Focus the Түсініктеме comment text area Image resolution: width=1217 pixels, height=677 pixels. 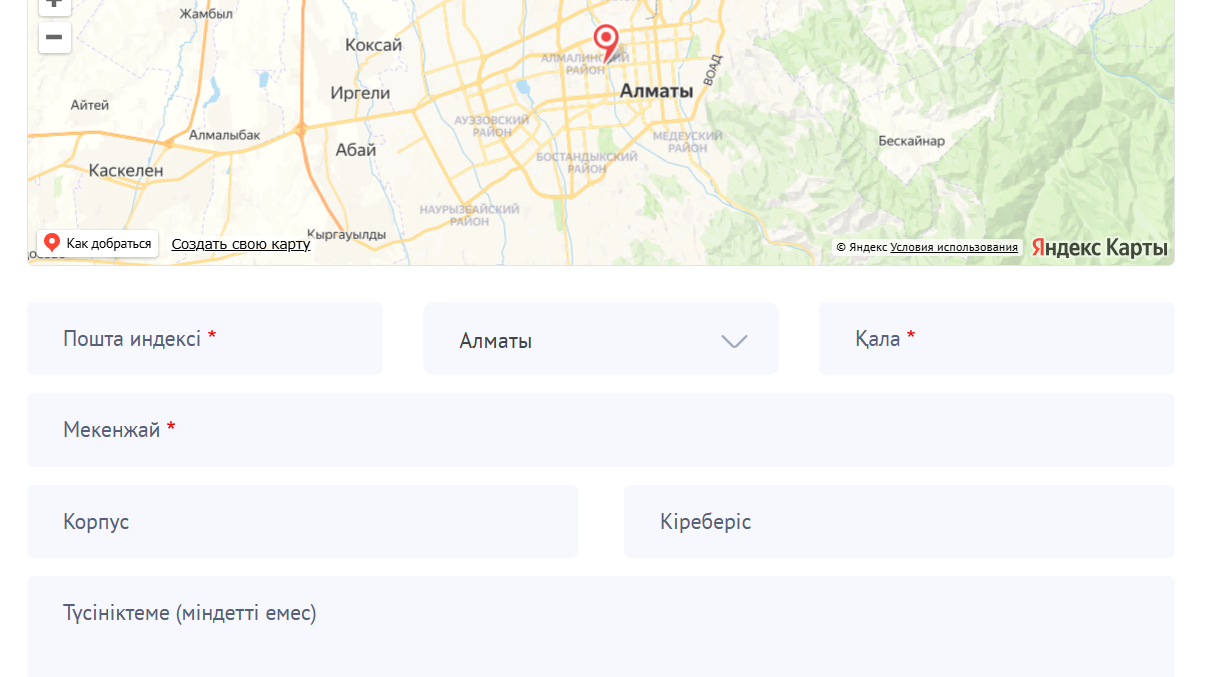pos(601,627)
